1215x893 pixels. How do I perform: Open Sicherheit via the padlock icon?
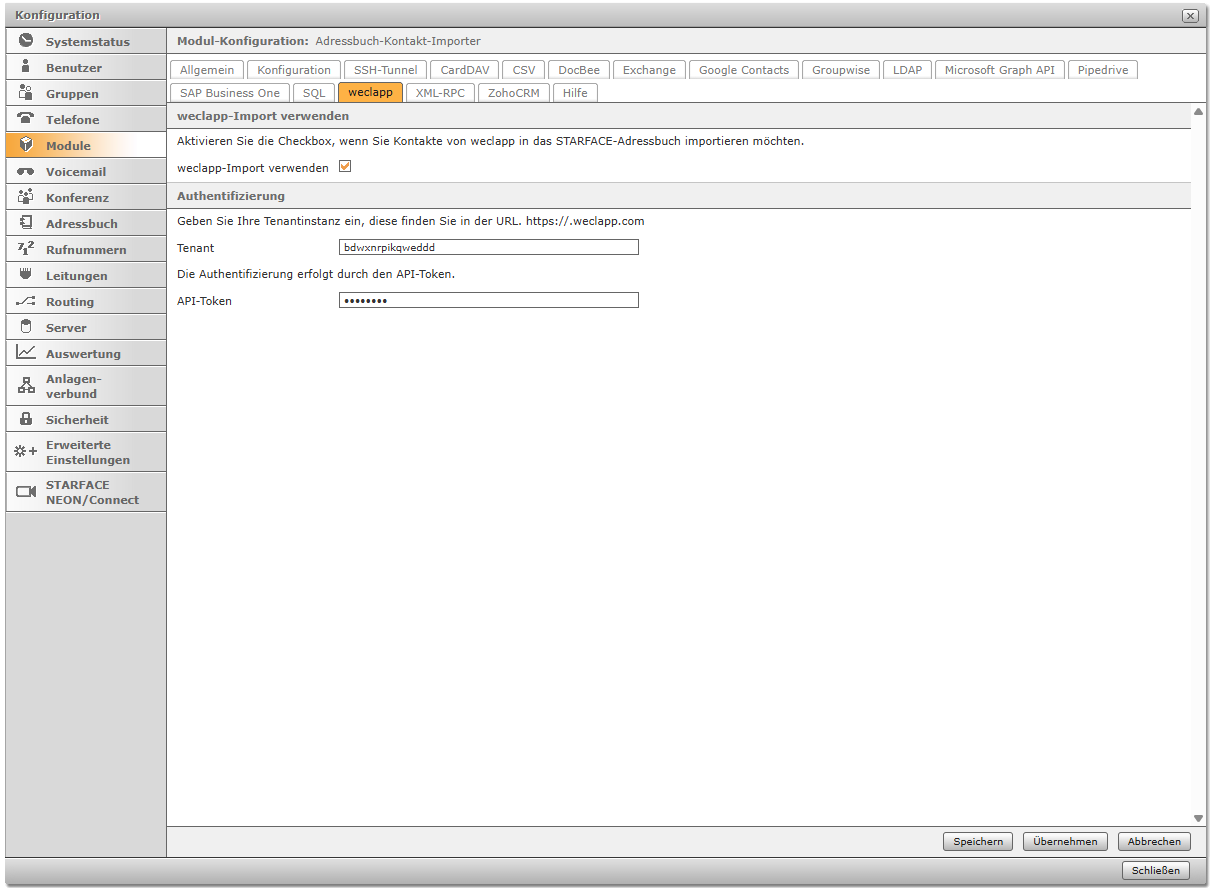click(26, 419)
